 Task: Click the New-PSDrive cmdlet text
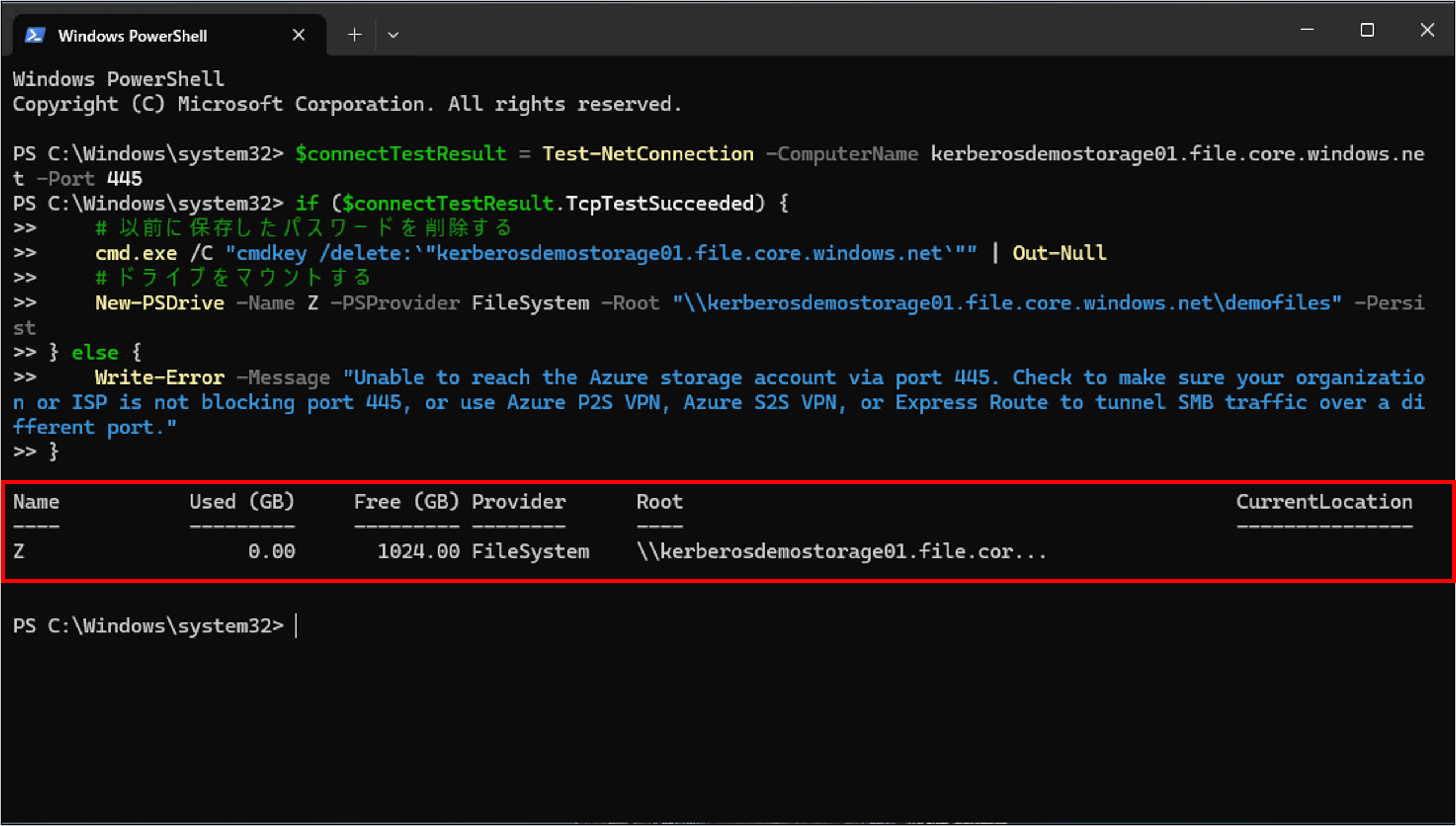tap(160, 303)
